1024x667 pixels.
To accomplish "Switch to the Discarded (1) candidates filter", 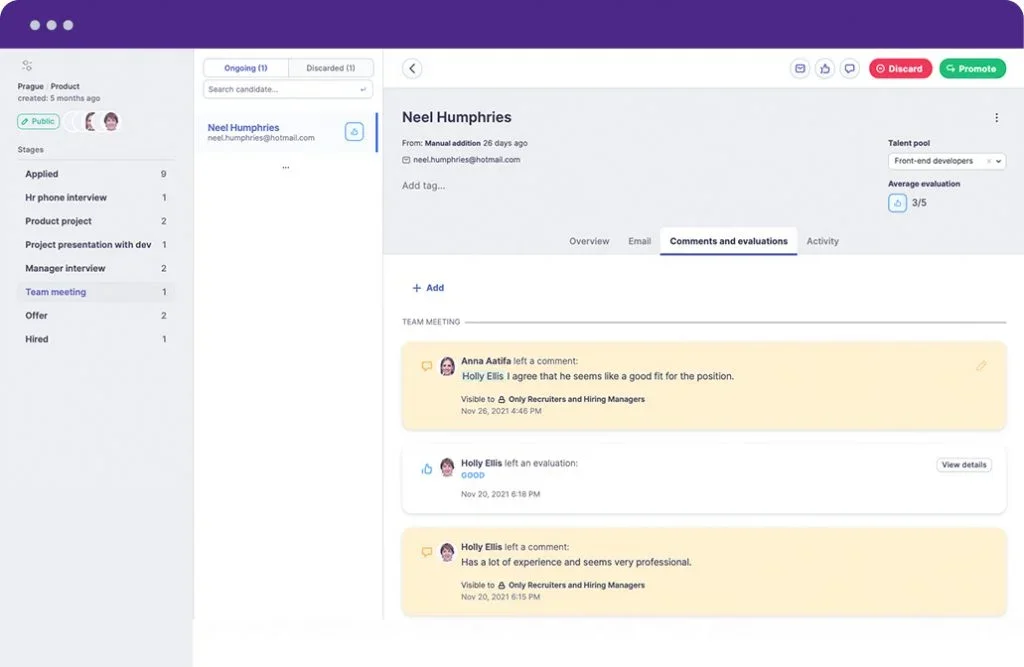I will (x=331, y=68).
